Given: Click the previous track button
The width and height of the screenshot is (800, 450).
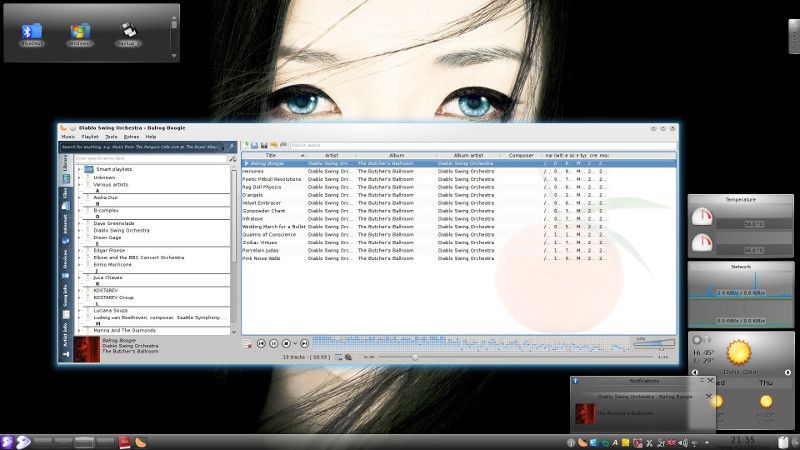Looking at the screenshot, I should click(x=261, y=344).
